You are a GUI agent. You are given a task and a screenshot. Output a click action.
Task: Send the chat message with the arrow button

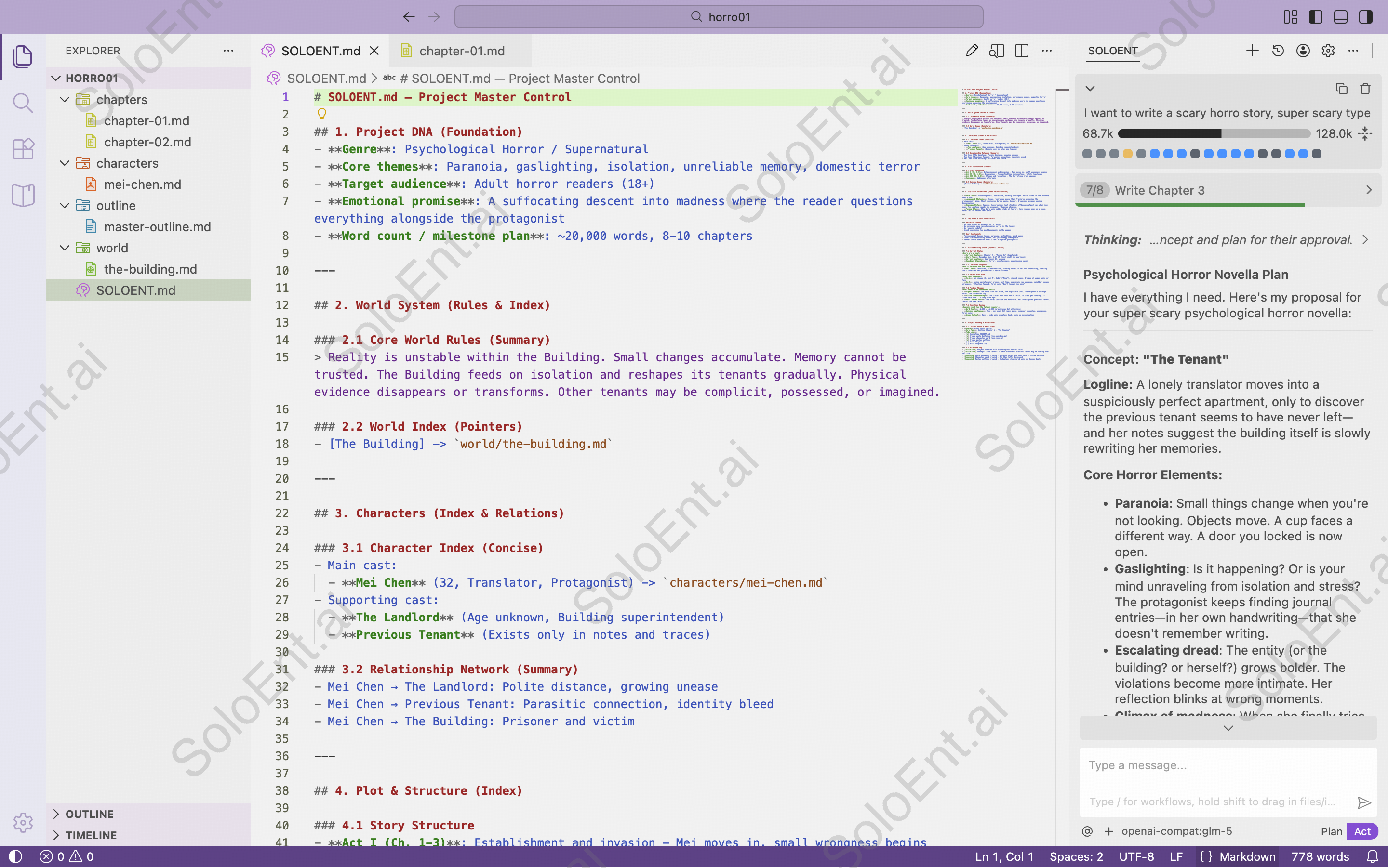[x=1364, y=802]
